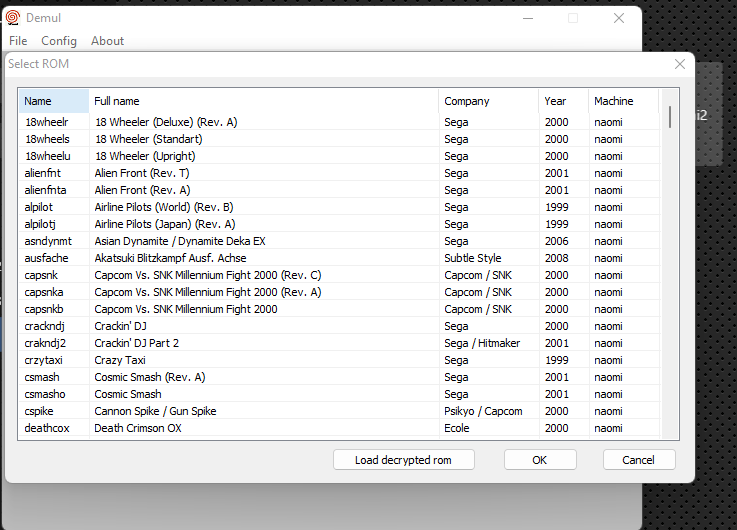
Task: Select the Crazy Taxi ROM row
Action: pyautogui.click(x=339, y=360)
